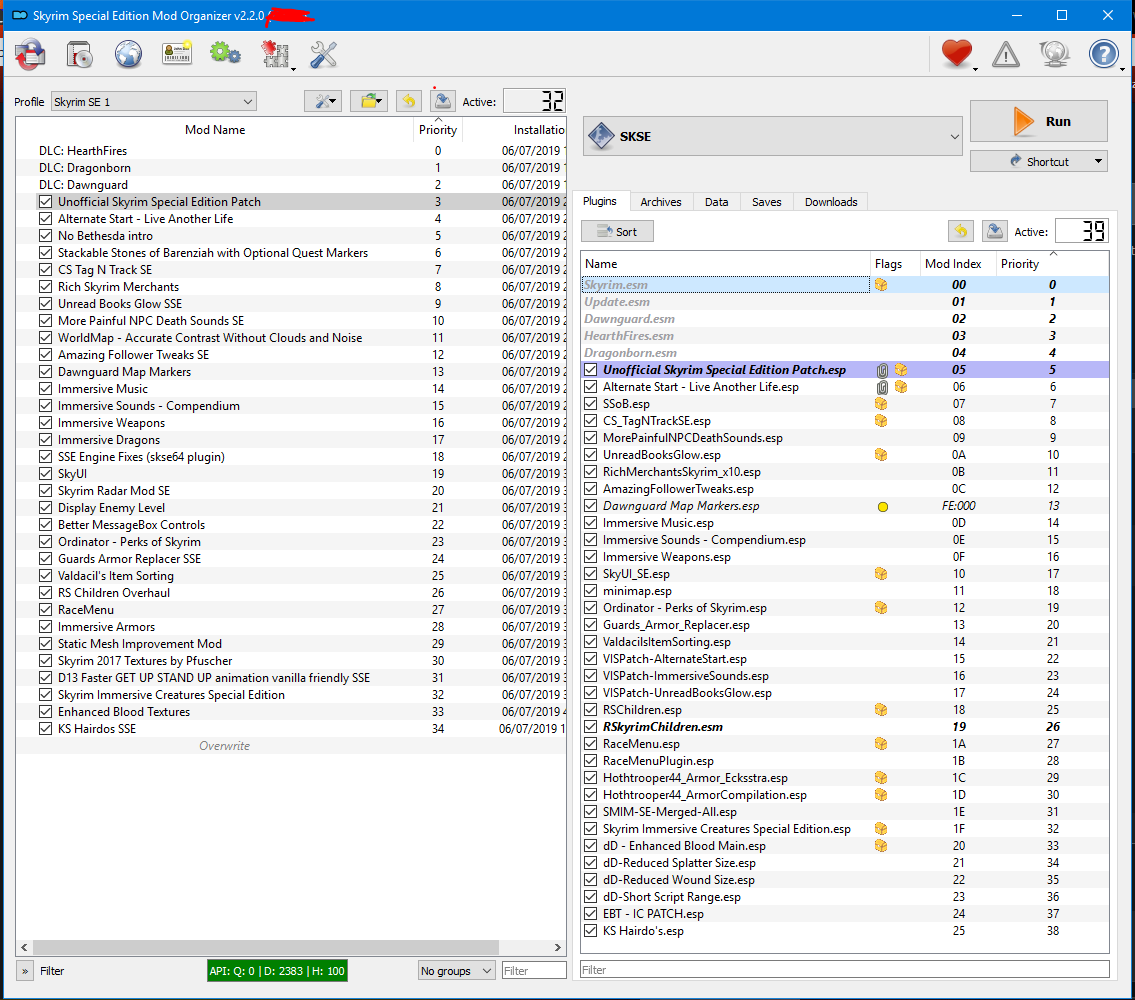Click the mod list horizontal scrollbar thumb

[266, 947]
